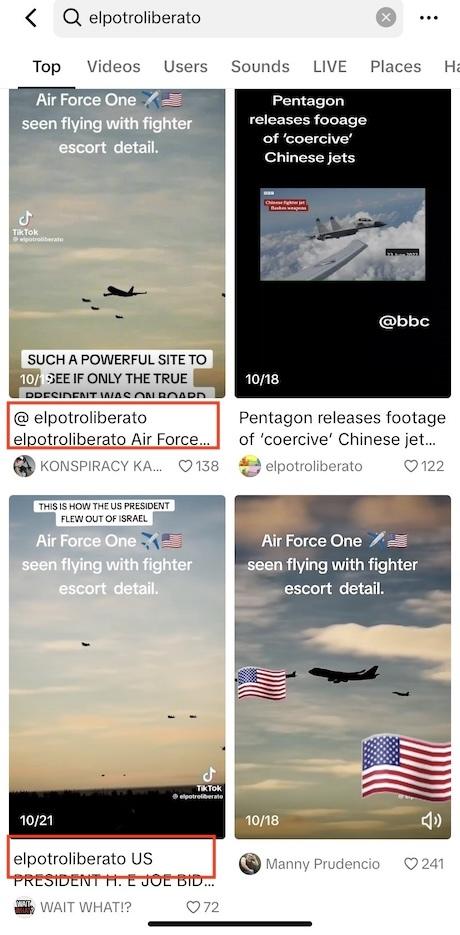Image resolution: width=460 pixels, height=935 pixels.
Task: Clear the search field with X icon
Action: pyautogui.click(x=385, y=18)
